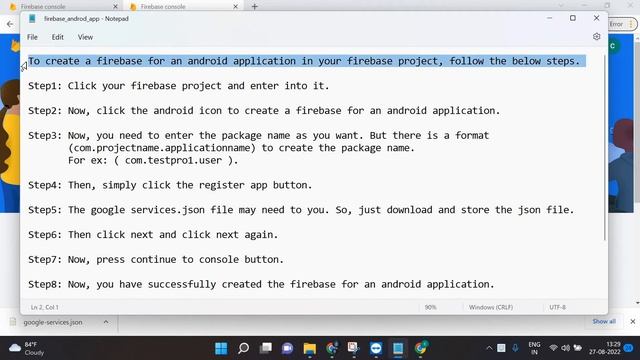Open the Edit menu in Notepad

click(x=58, y=37)
